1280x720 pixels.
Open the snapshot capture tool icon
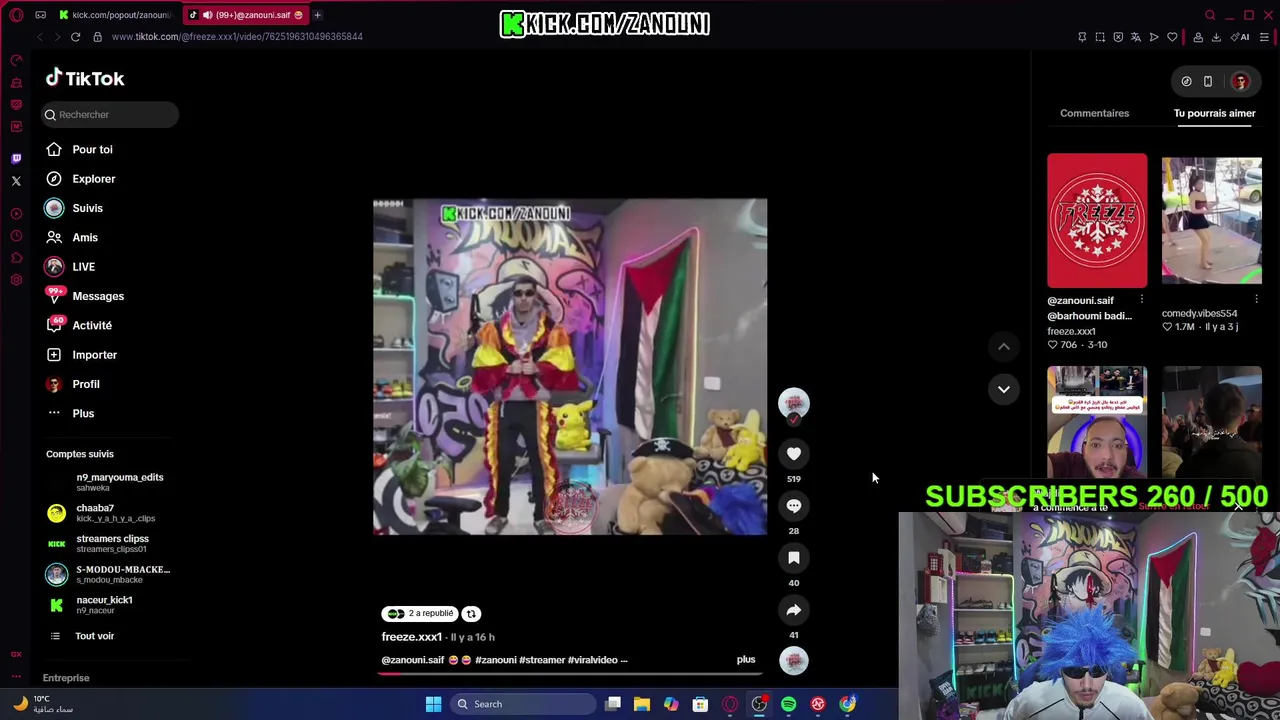click(x=1100, y=37)
